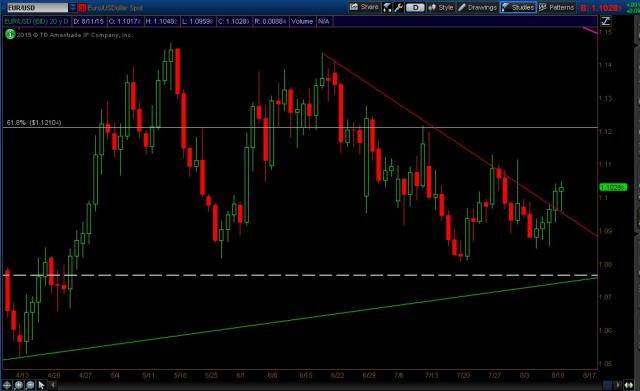Viewport: 640px width, 391px height.
Task: Open the symbol selector dropdown arrow
Action: click(x=73, y=7)
